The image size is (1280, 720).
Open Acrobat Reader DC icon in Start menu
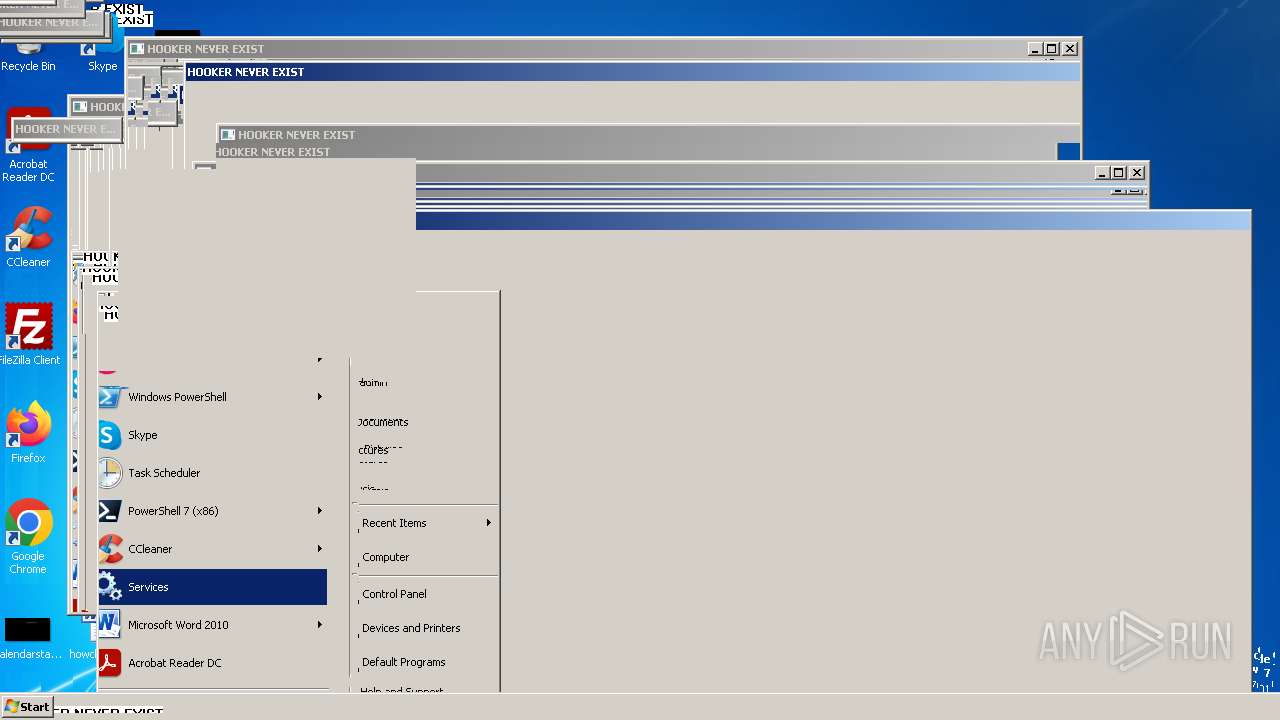[110, 663]
